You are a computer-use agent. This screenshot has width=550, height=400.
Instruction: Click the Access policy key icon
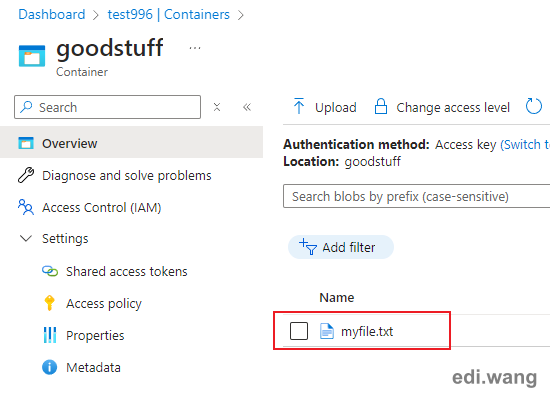pos(49,303)
